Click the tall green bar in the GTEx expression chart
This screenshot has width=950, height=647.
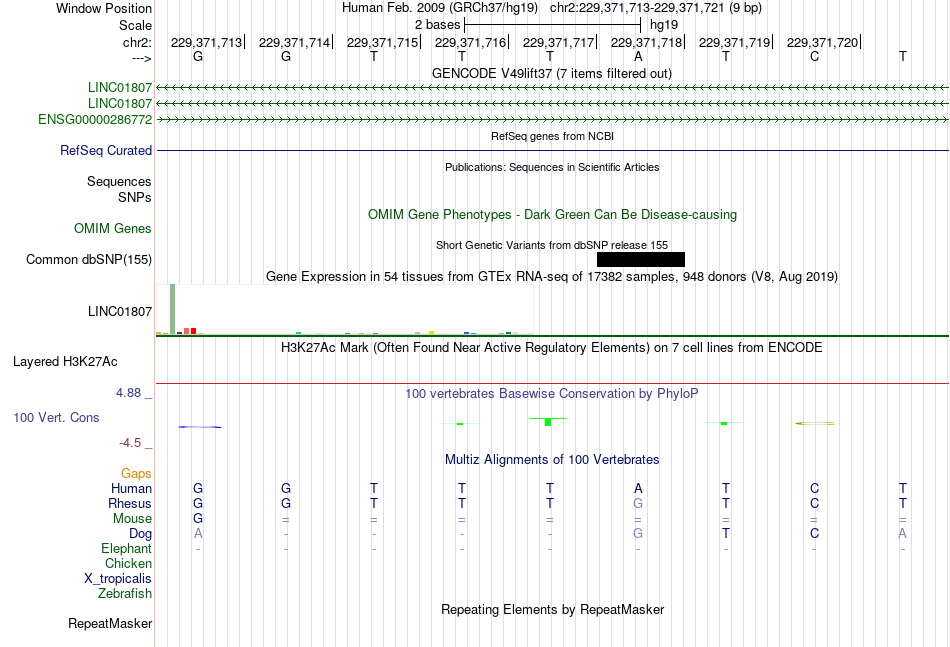173,308
